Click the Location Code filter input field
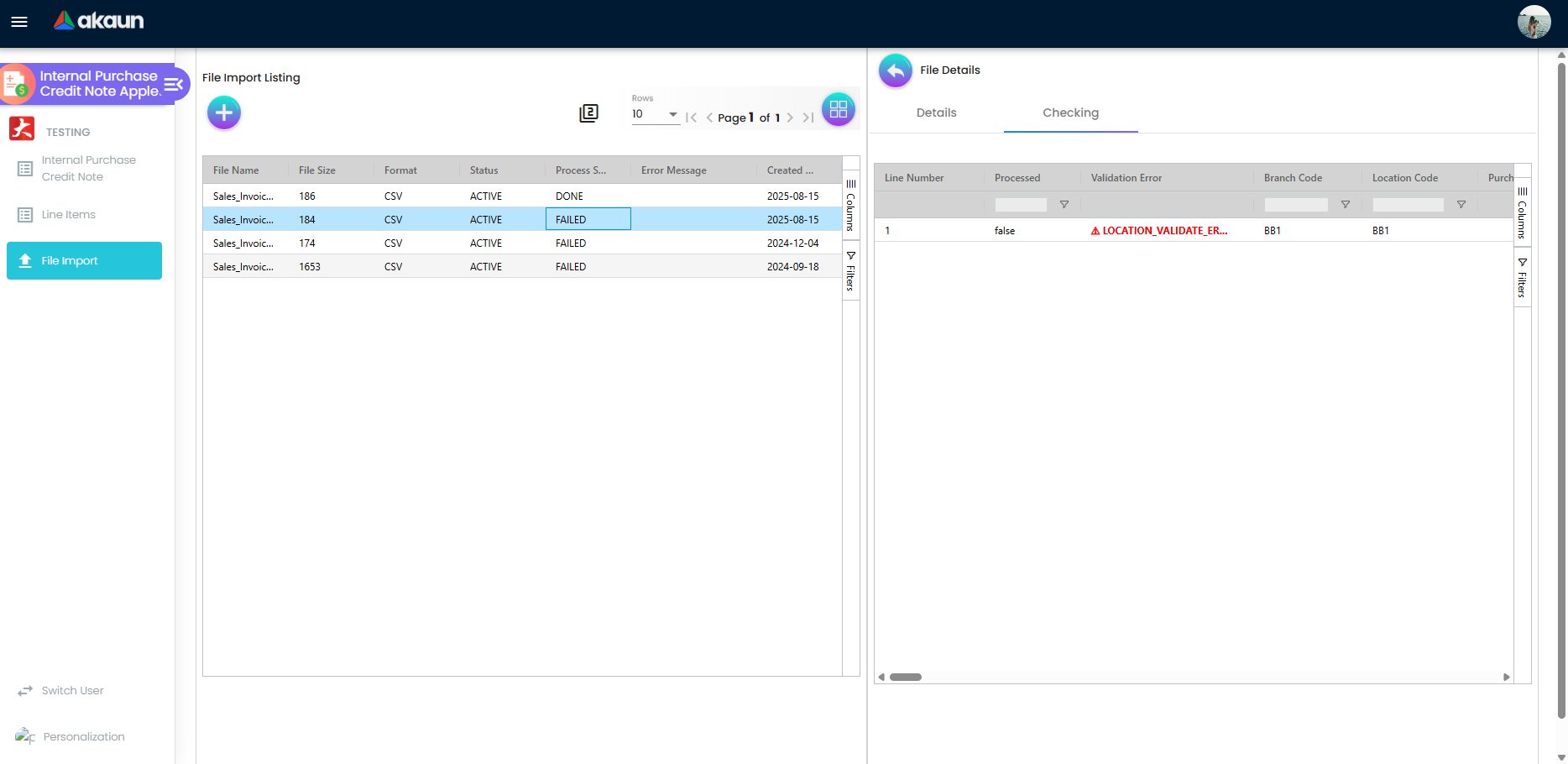The width and height of the screenshot is (1568, 764). pos(1409,205)
